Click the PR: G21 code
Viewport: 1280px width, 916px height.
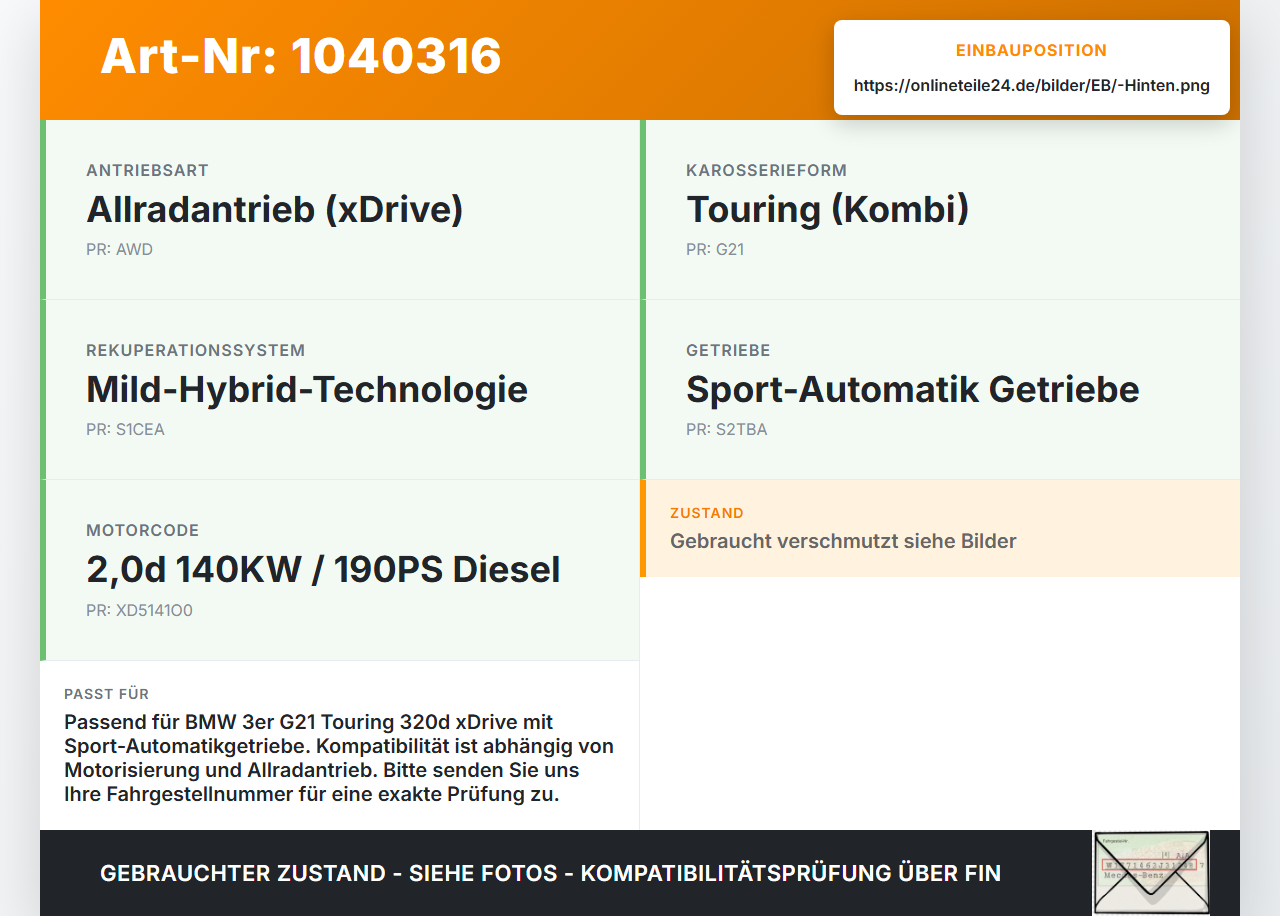pyautogui.click(x=715, y=249)
